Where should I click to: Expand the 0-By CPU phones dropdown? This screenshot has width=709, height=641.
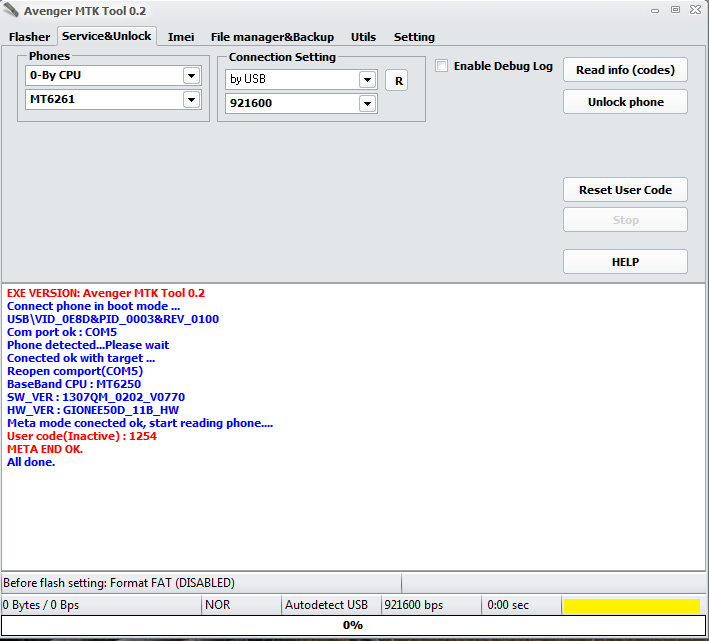(x=192, y=75)
